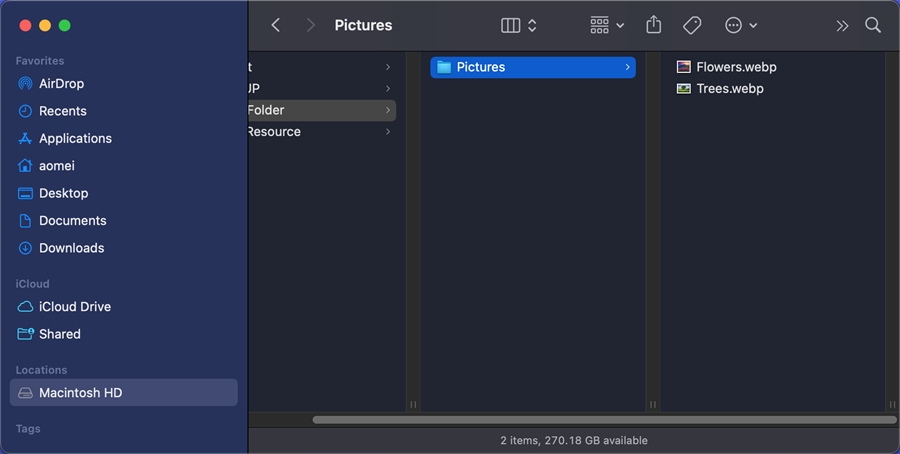Select the Flowers.webp file

point(735,67)
